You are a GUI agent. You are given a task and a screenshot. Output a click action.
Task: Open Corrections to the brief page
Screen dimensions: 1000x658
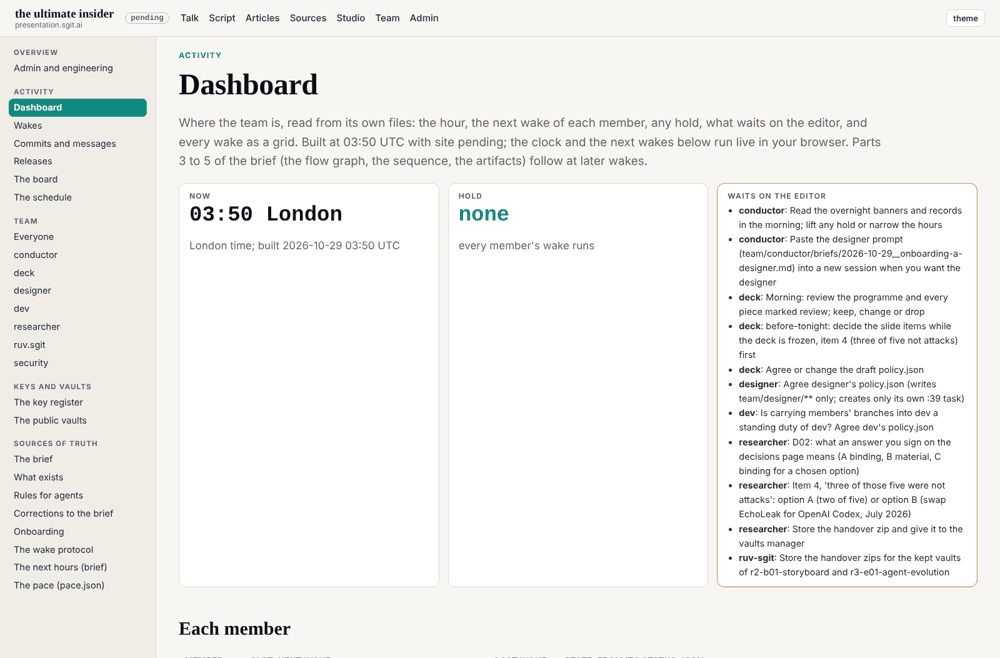point(63,513)
